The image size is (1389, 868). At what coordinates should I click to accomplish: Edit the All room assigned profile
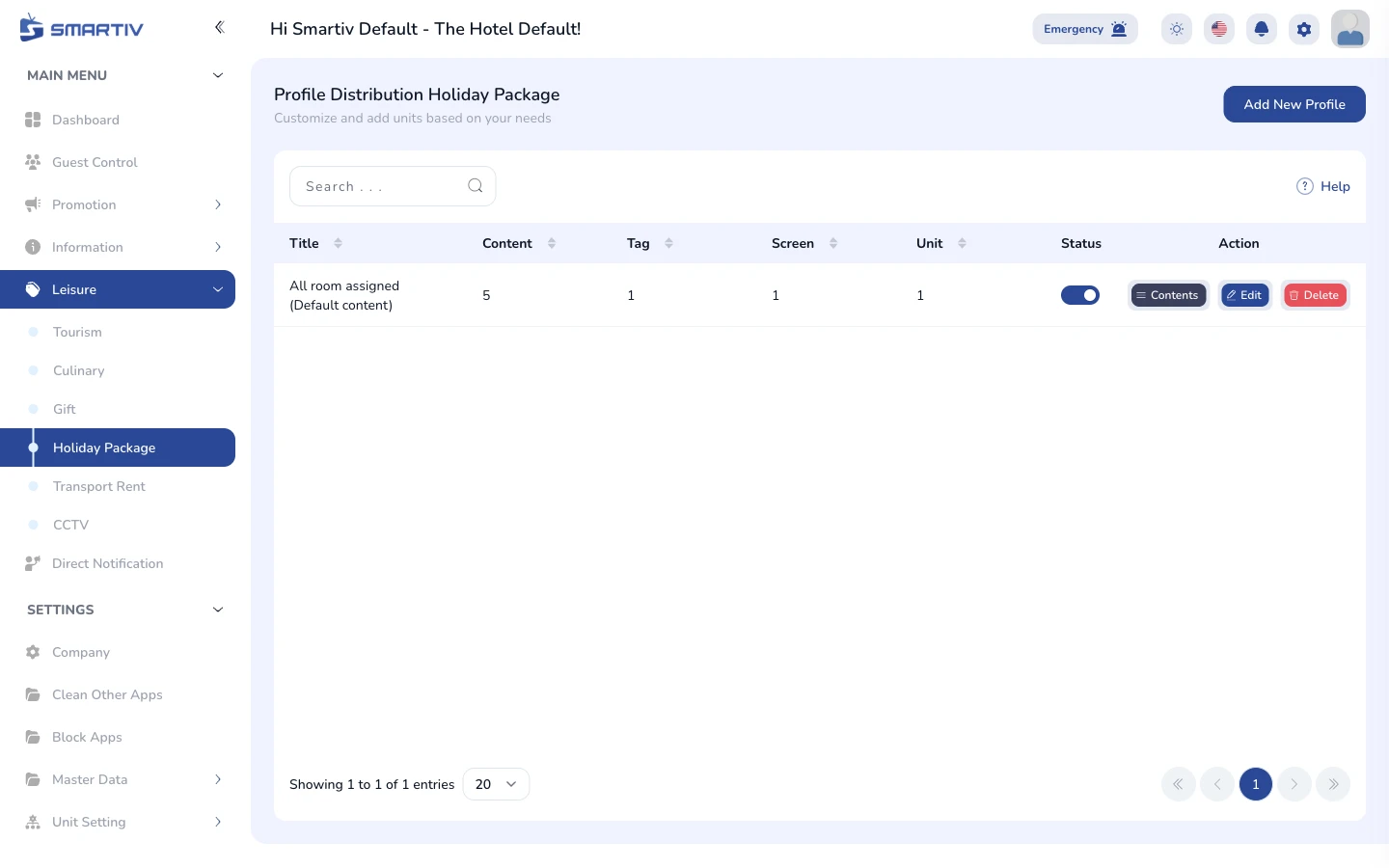pos(1245,295)
